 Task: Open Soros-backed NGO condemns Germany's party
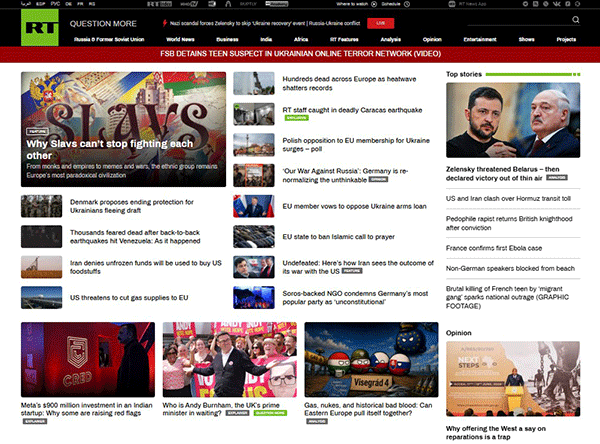coord(355,298)
